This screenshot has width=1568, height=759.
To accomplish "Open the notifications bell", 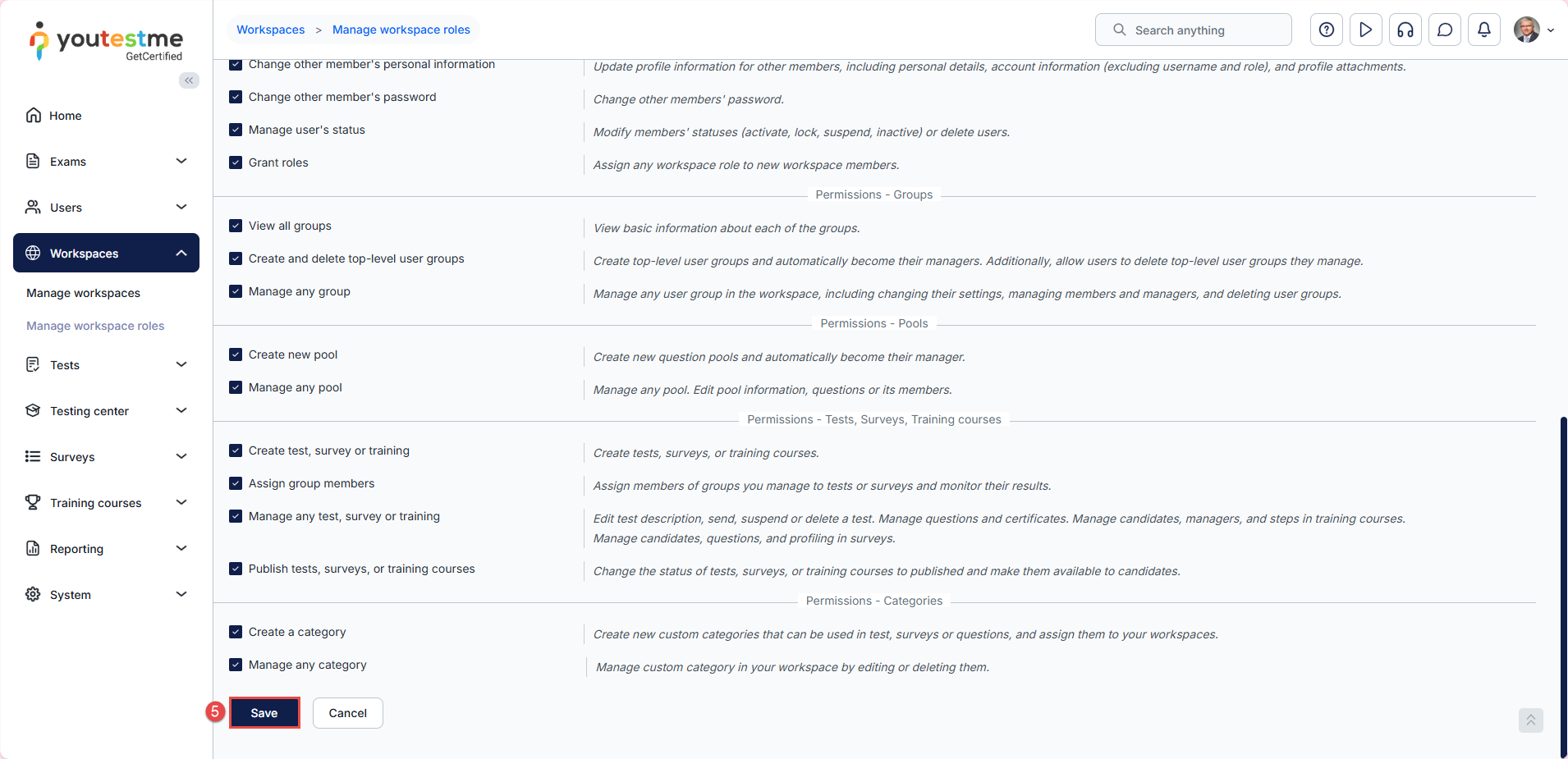I will pos(1484,30).
